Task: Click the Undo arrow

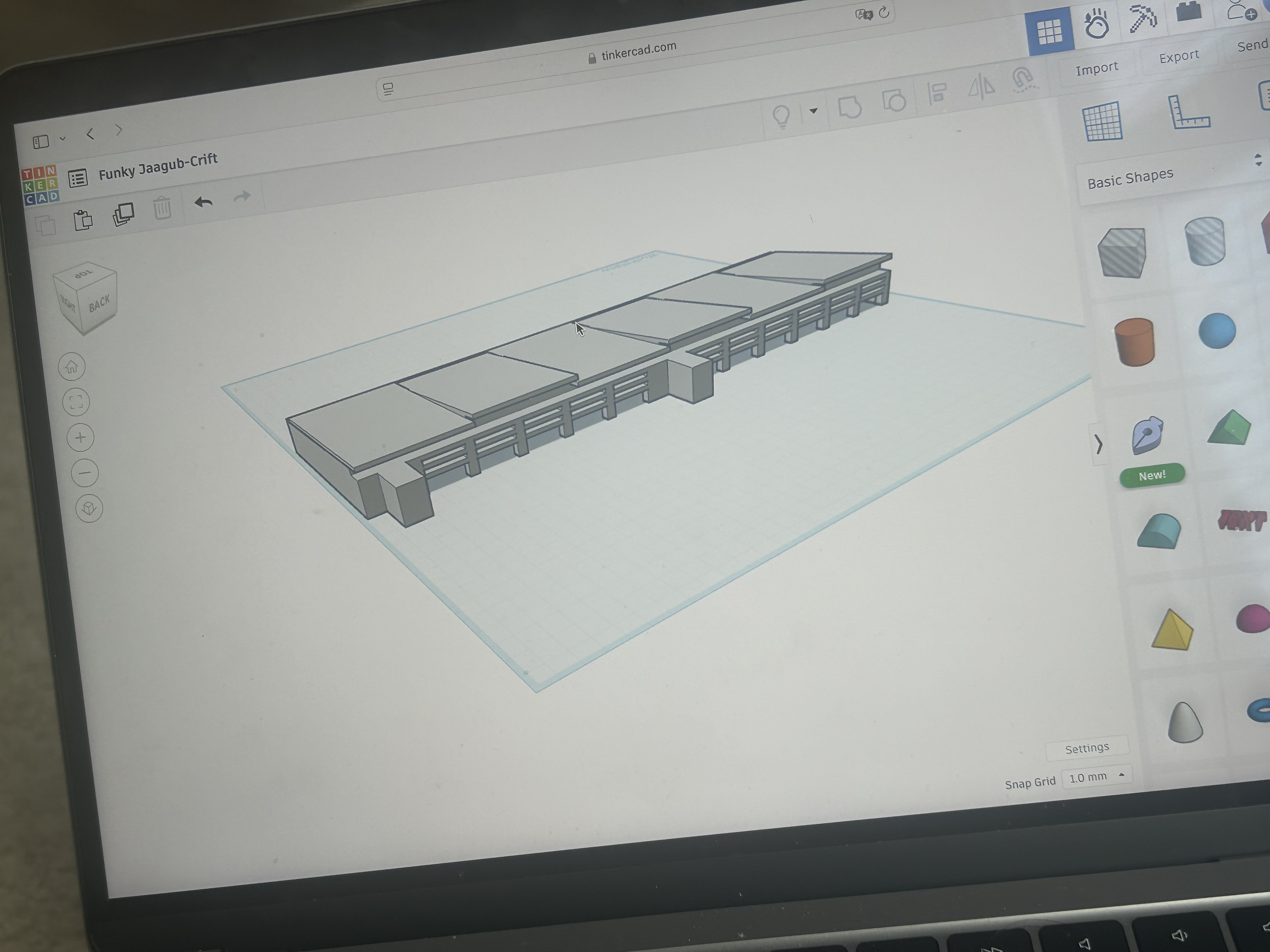Action: (203, 202)
